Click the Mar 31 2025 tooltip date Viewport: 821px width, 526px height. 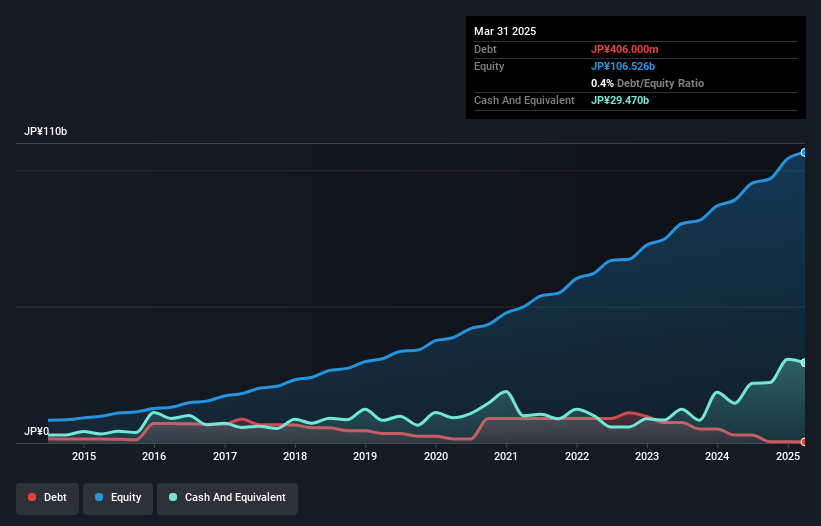pos(505,31)
